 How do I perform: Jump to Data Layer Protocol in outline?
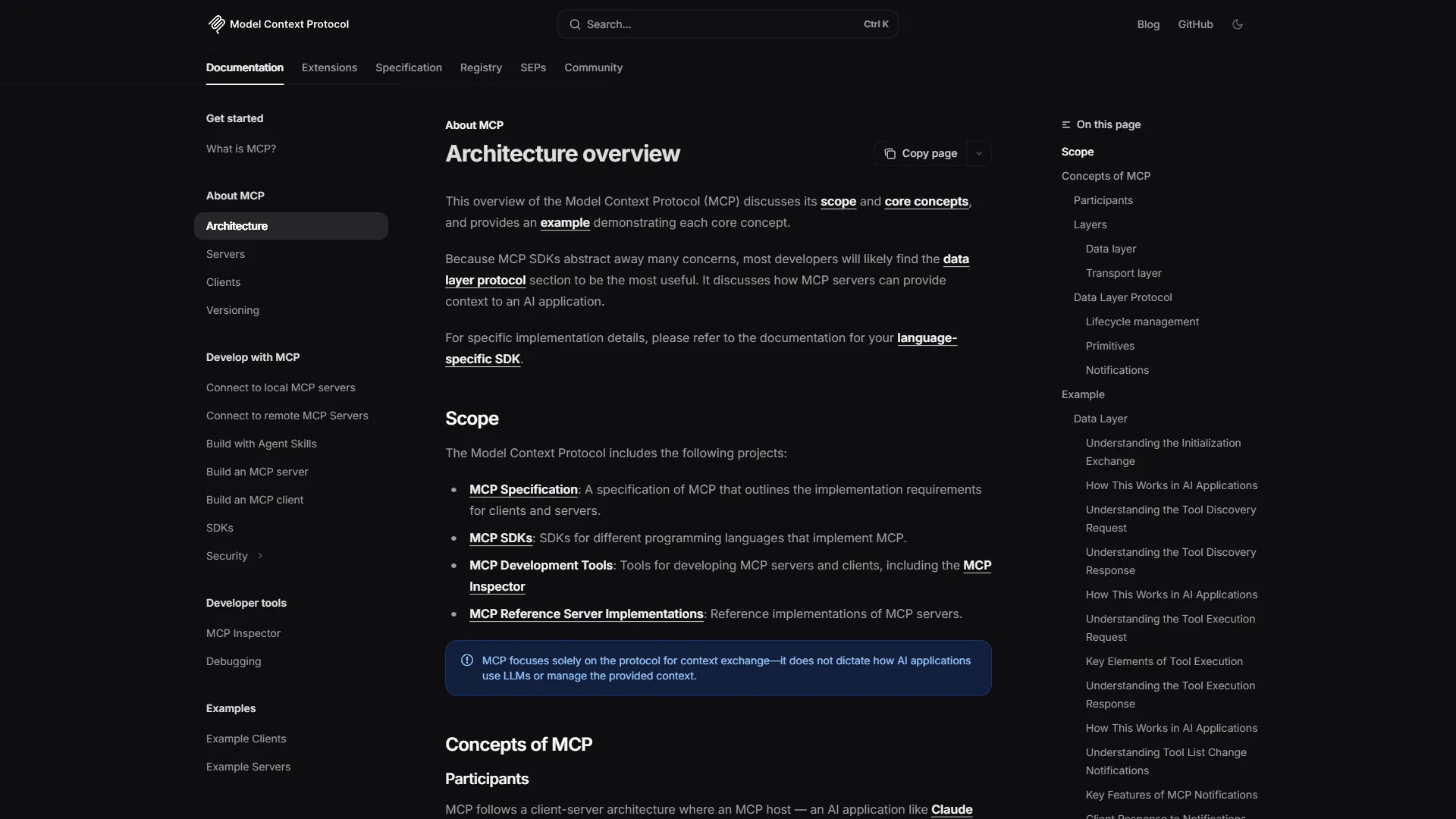(x=1122, y=297)
